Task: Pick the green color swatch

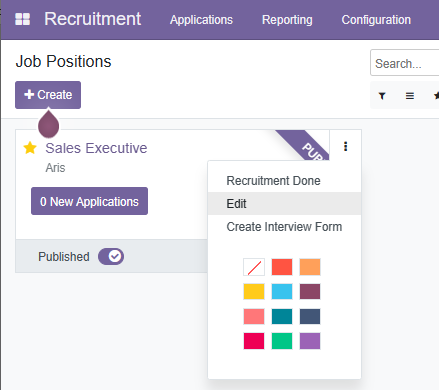Action: click(282, 341)
